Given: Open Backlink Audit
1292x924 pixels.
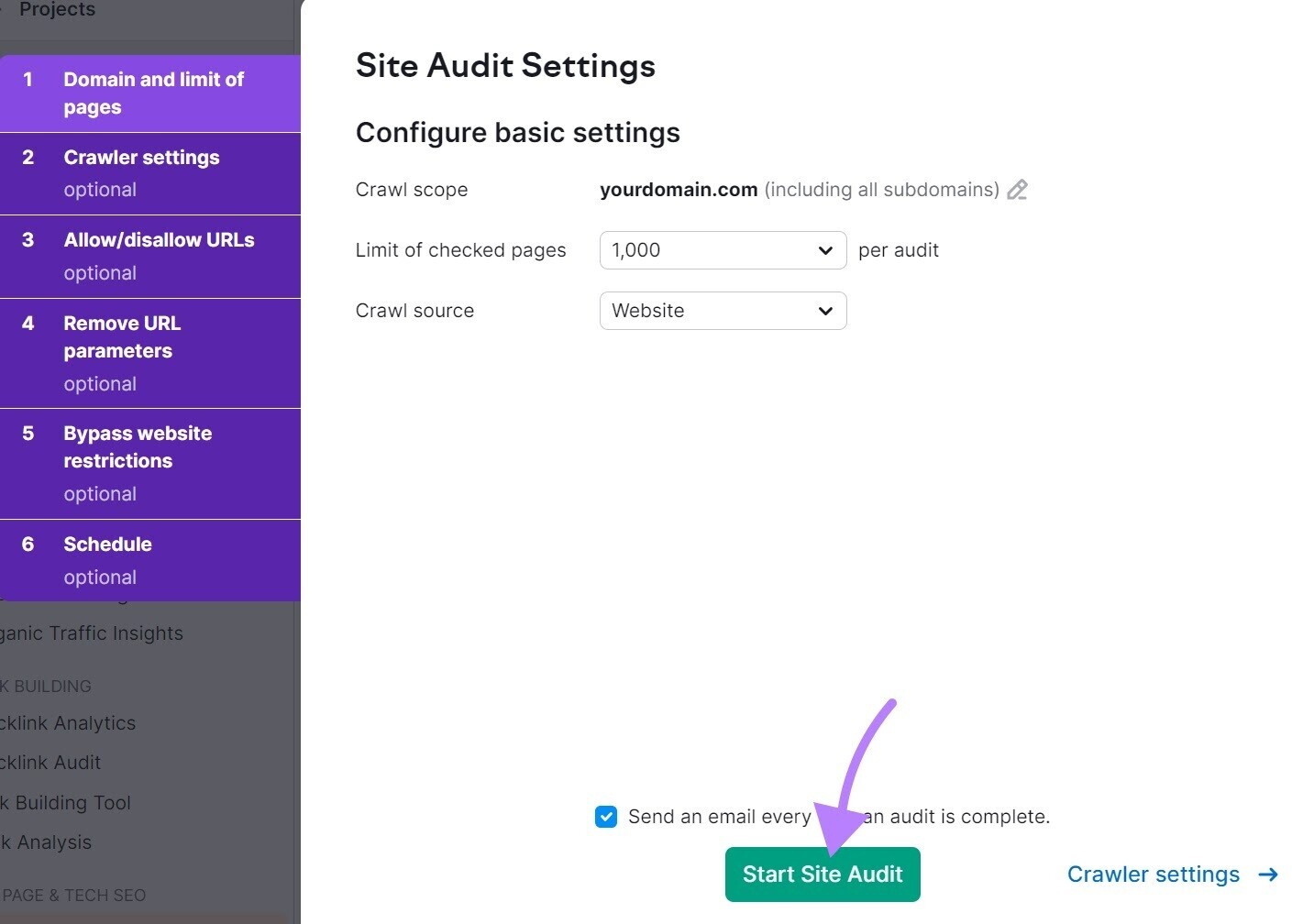Looking at the screenshot, I should [x=50, y=763].
